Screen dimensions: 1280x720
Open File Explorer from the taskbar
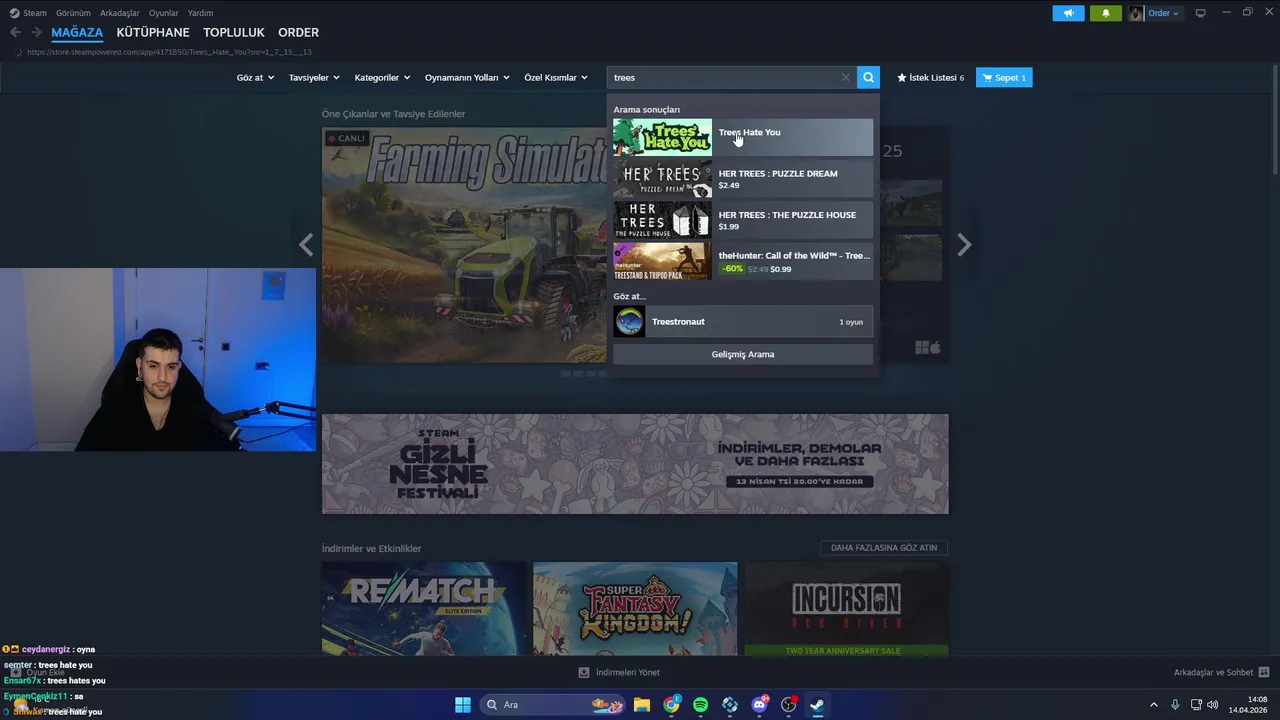(642, 705)
